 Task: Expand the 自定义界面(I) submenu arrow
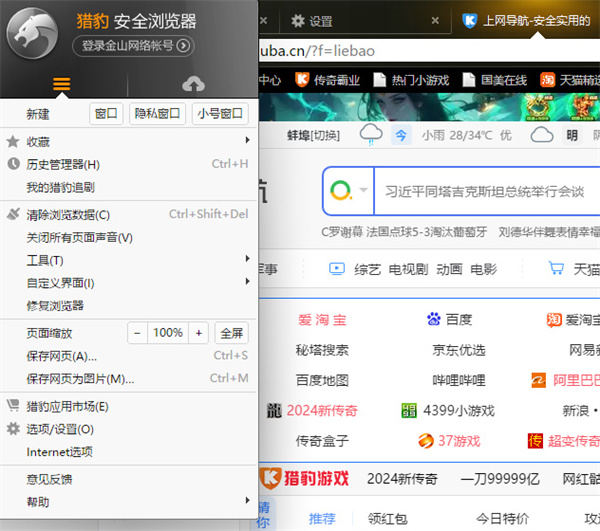pyautogui.click(x=248, y=282)
